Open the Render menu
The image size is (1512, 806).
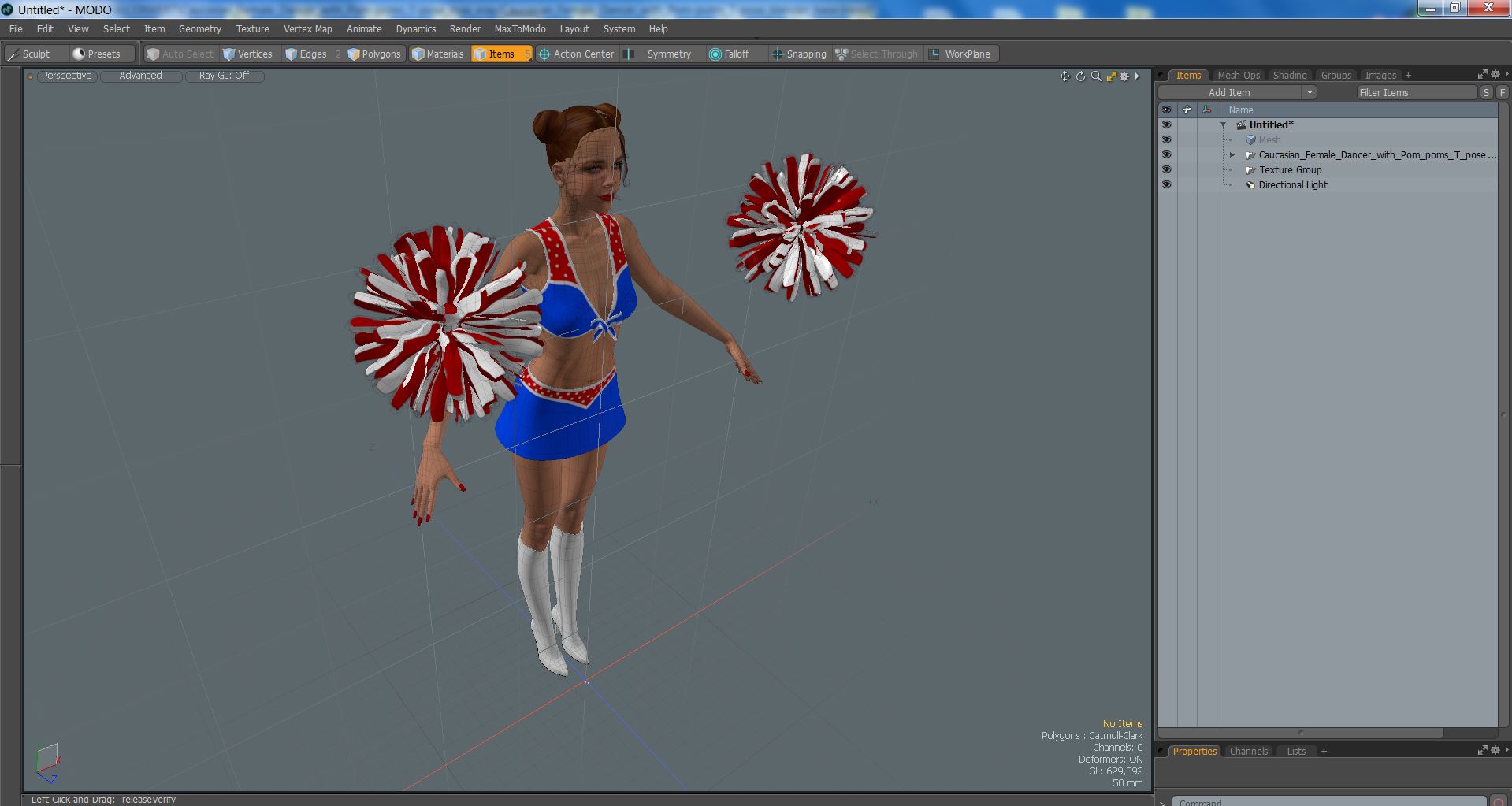coord(465,28)
